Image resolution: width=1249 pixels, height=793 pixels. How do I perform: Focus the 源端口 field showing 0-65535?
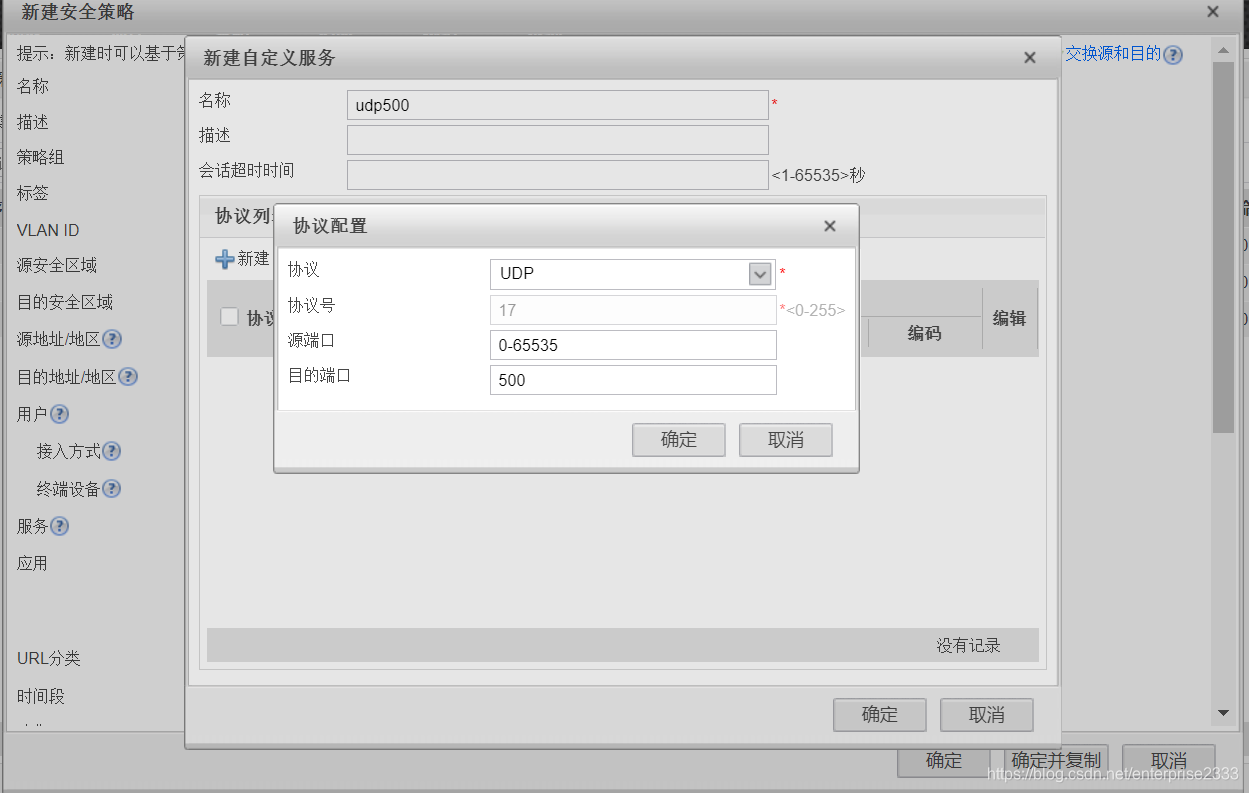[x=633, y=345]
